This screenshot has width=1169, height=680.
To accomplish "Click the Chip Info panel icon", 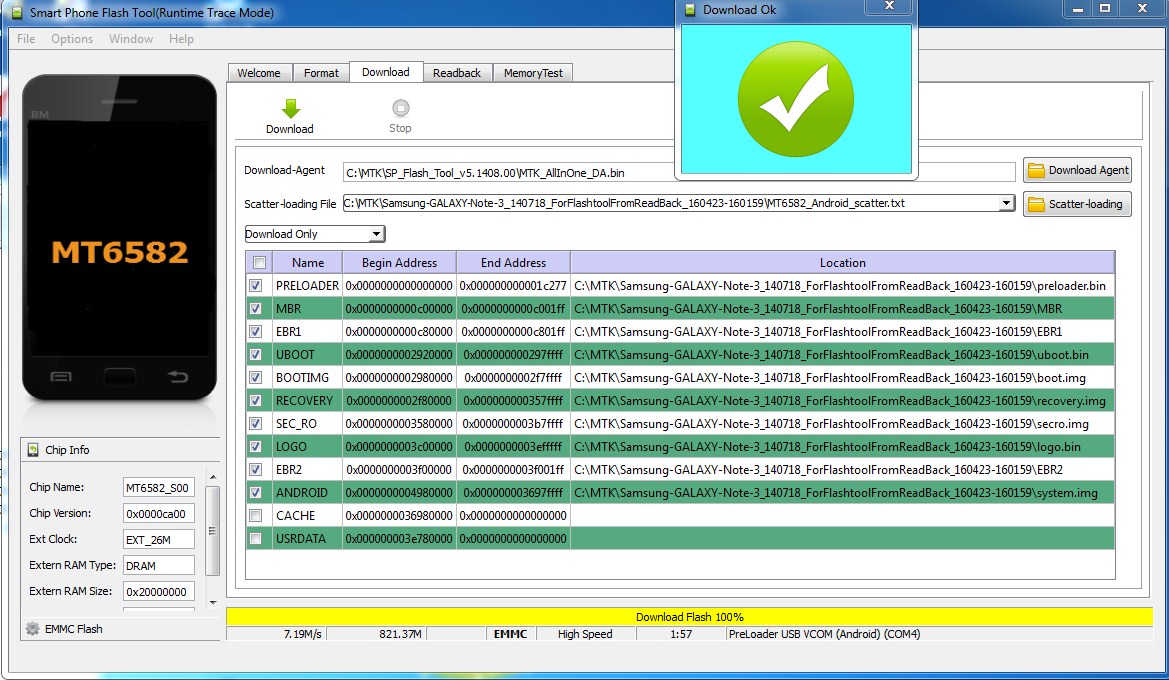I will 33,450.
